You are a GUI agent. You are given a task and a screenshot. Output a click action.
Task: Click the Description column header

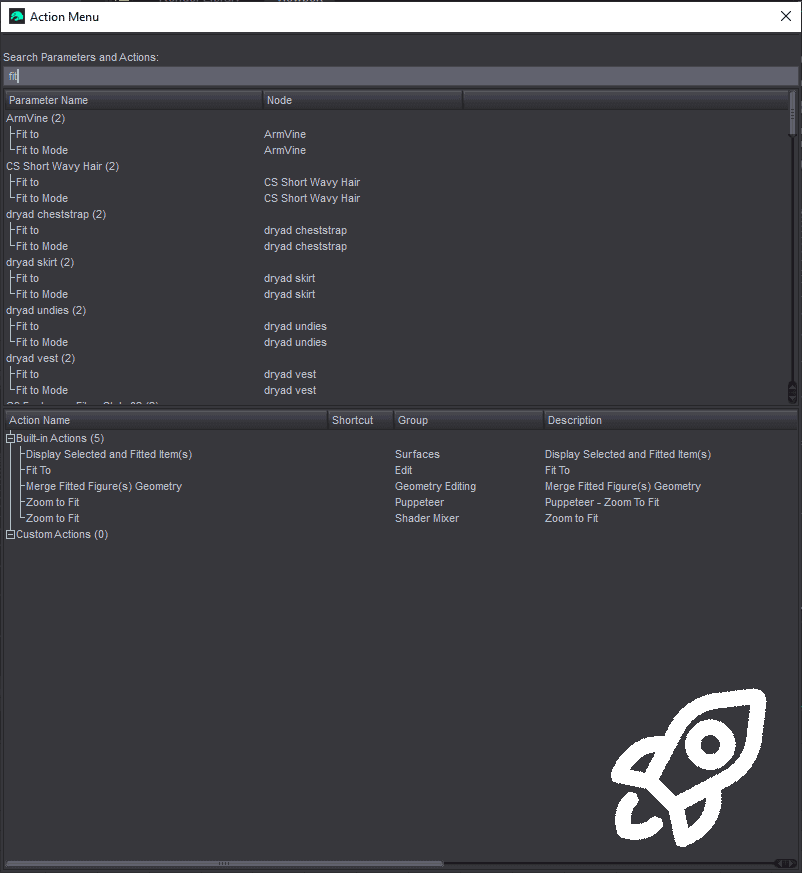pos(670,420)
